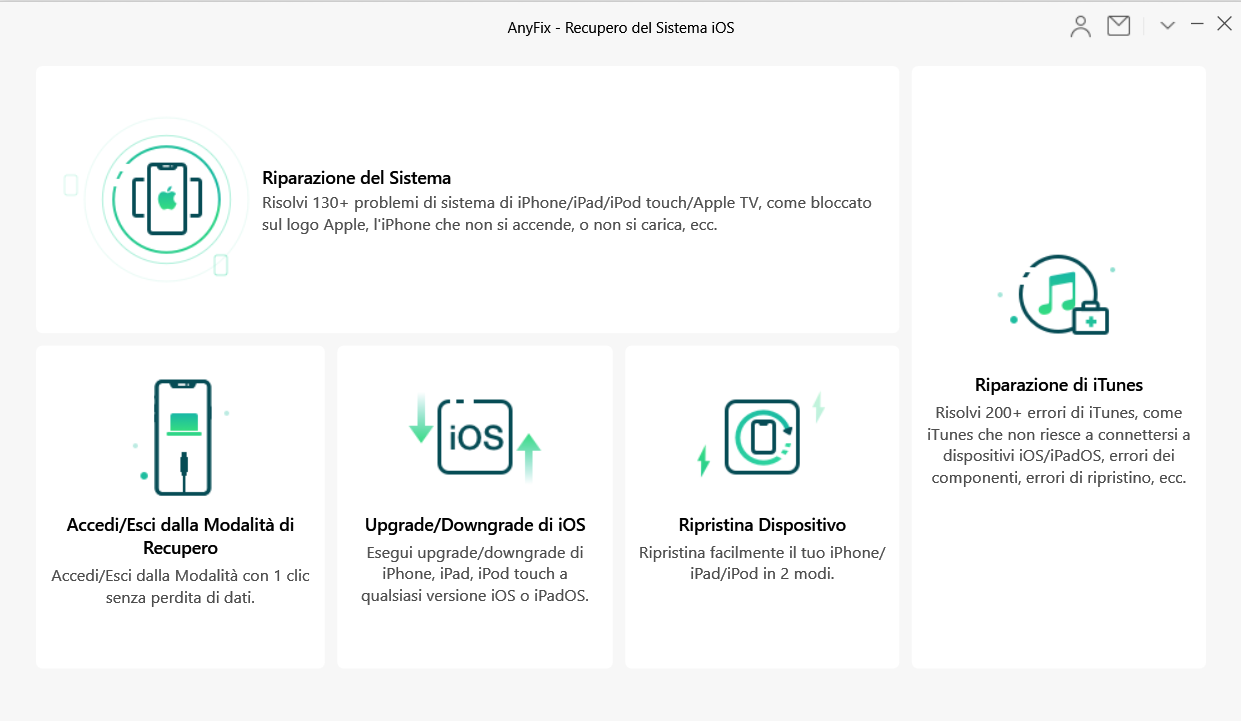
Task: Click the iOS upgrade/downgrade arrows icon
Action: 475,437
